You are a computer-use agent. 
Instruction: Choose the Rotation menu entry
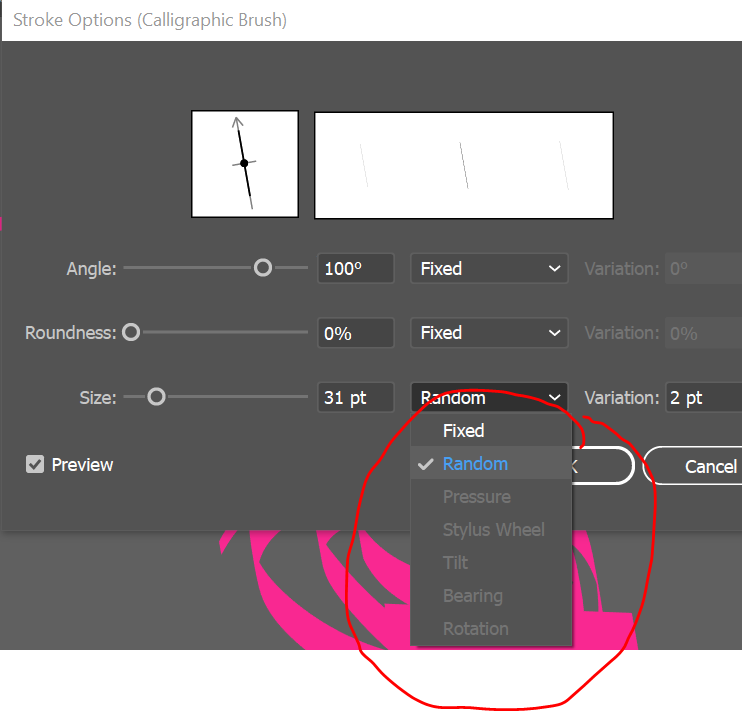point(475,629)
